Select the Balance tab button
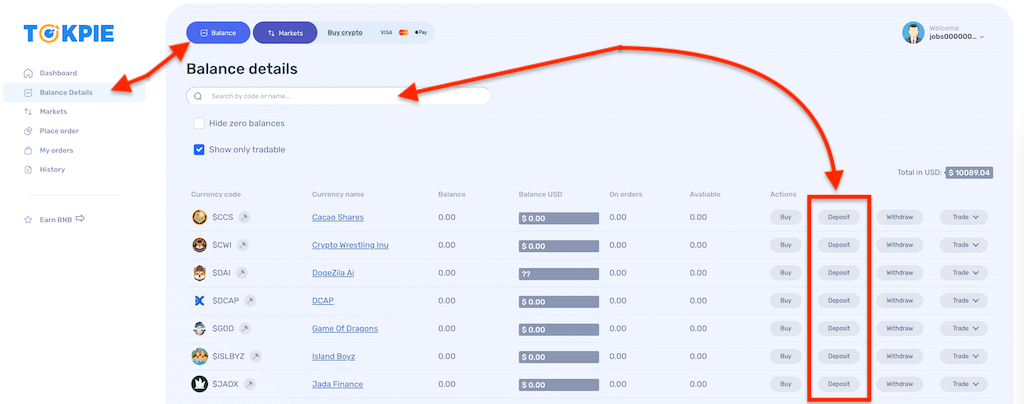This screenshot has width=1024, height=404. coord(217,33)
